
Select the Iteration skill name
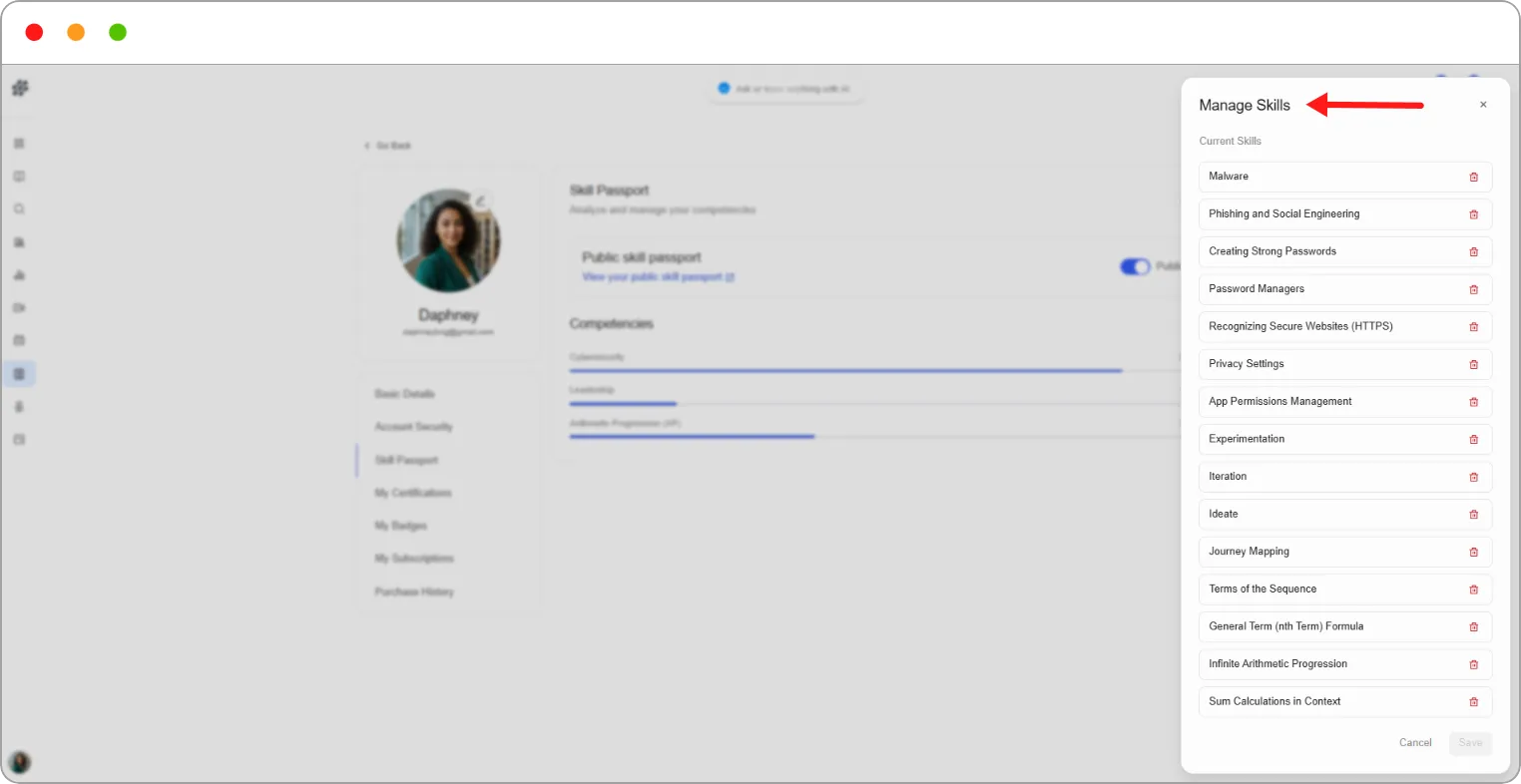coord(1228,477)
